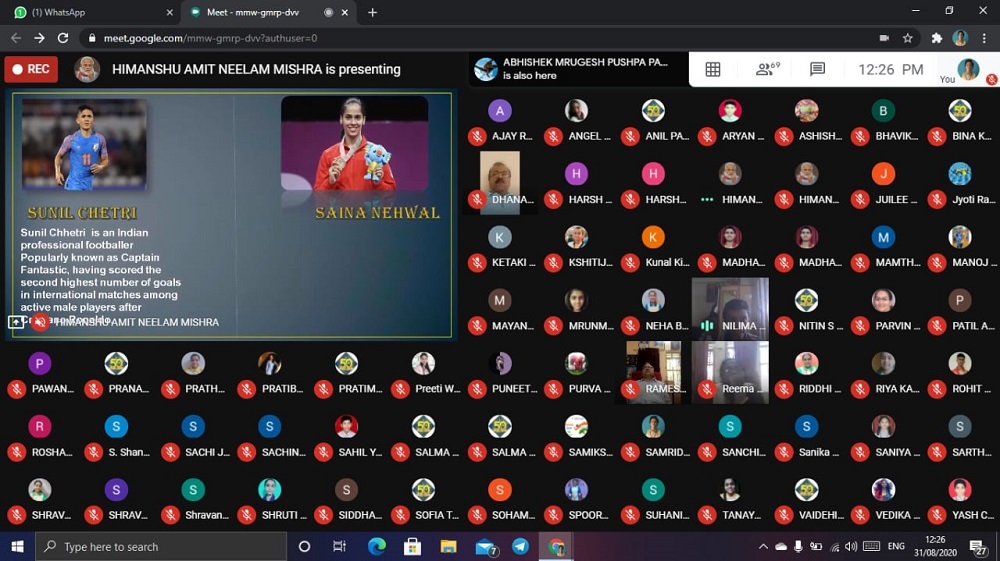Viewport: 1000px width, 561px height.
Task: Open the Chrome extensions puzzle icon
Action: (x=937, y=38)
